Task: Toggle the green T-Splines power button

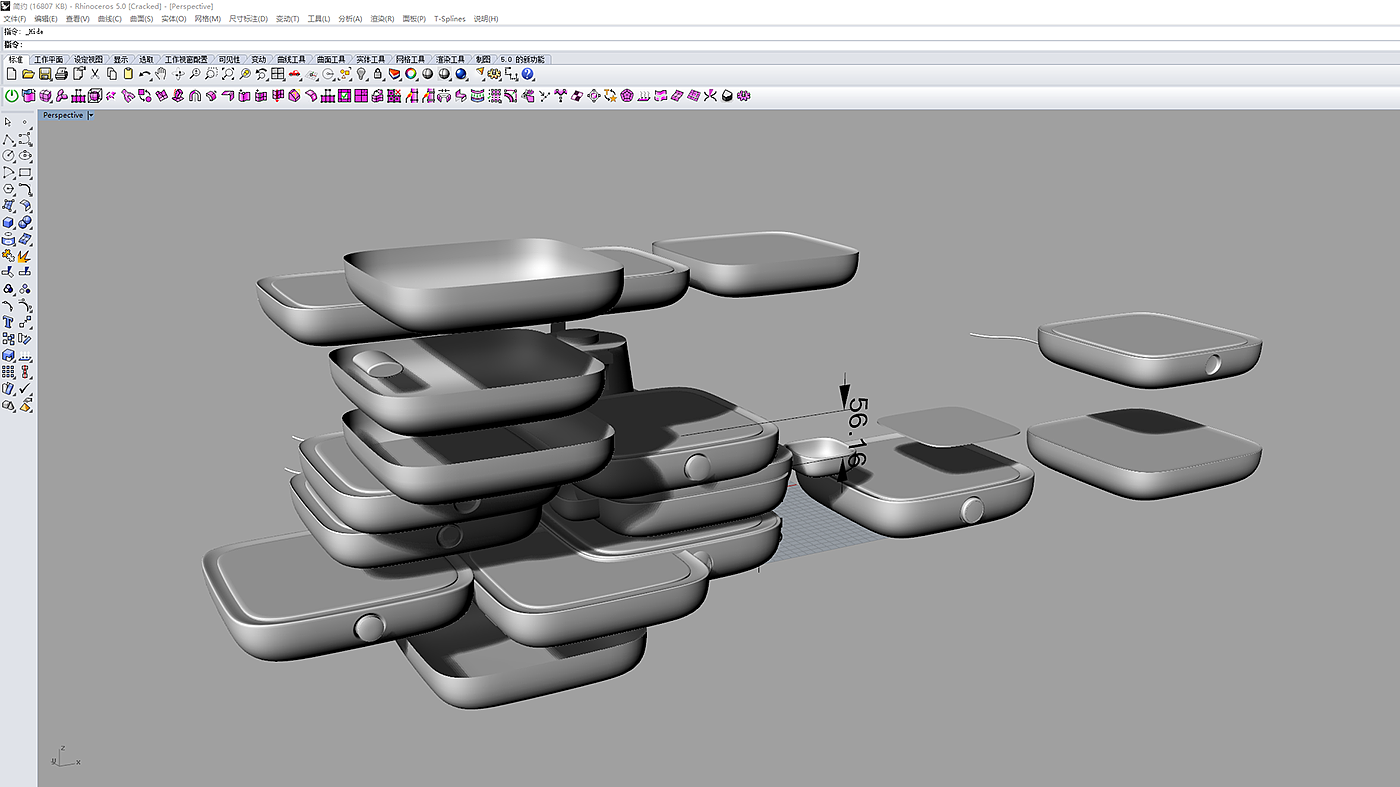Action: coord(12,96)
